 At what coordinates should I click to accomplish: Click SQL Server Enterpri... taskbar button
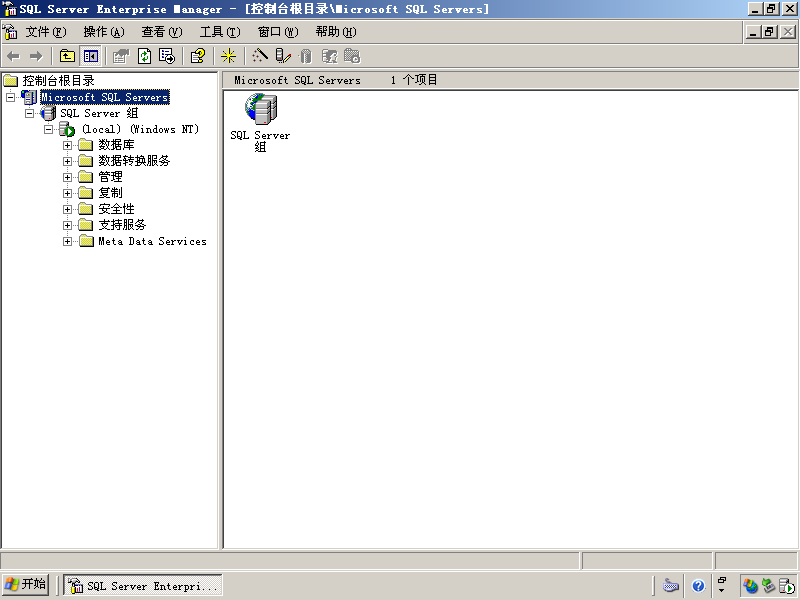click(x=143, y=585)
